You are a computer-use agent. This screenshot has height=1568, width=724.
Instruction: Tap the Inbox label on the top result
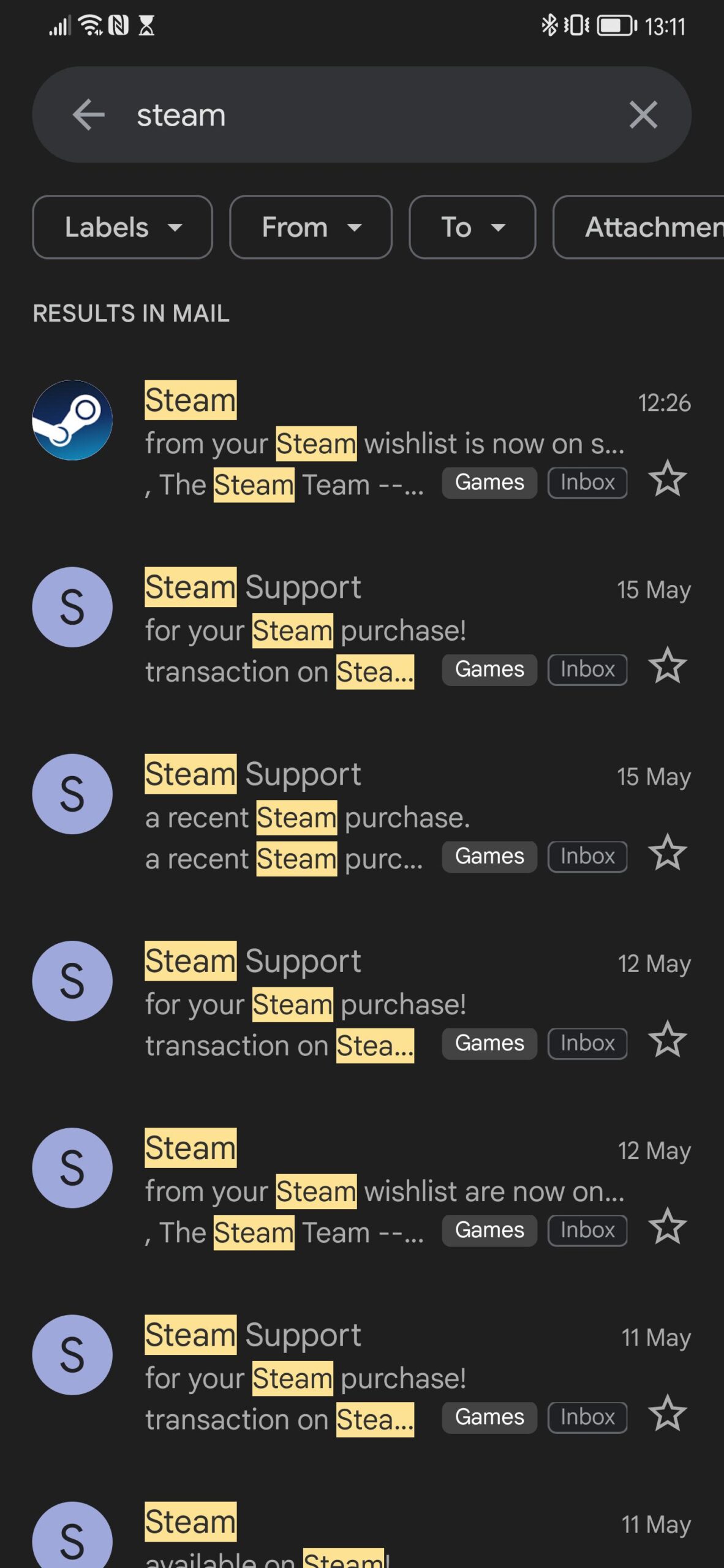(586, 482)
